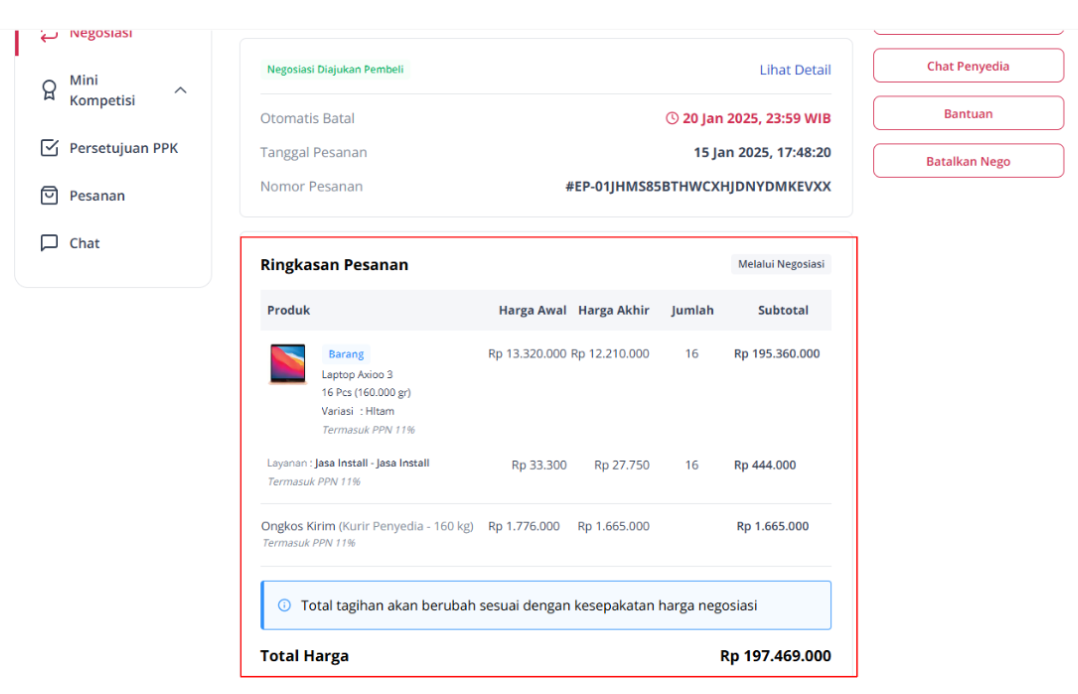
Task: Open the Persetujuan PPK menu item
Action: pyautogui.click(x=124, y=148)
